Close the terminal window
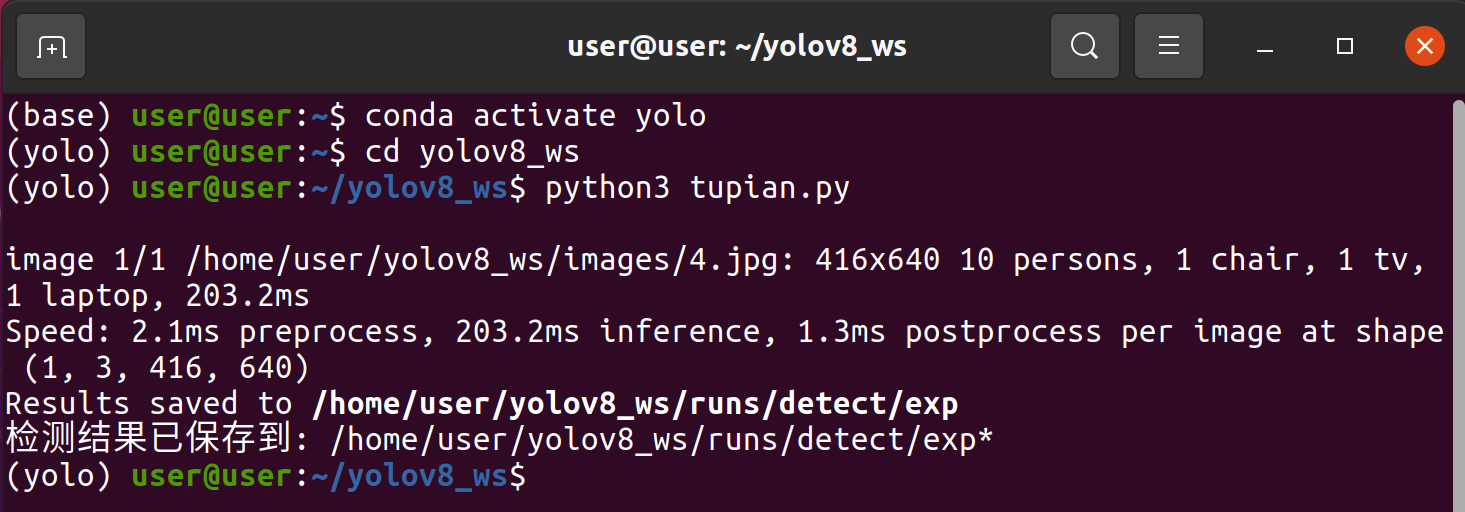This screenshot has height=512, width=1465. click(x=1424, y=47)
